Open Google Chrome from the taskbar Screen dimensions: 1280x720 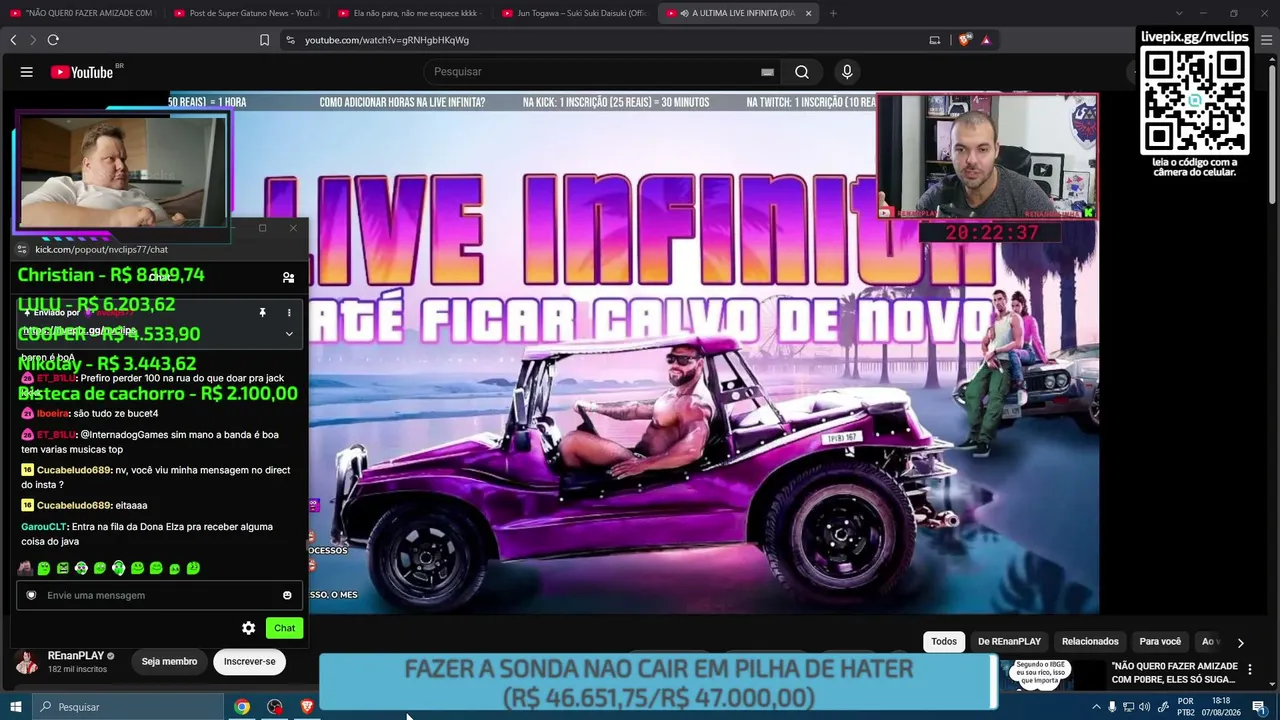click(242, 707)
